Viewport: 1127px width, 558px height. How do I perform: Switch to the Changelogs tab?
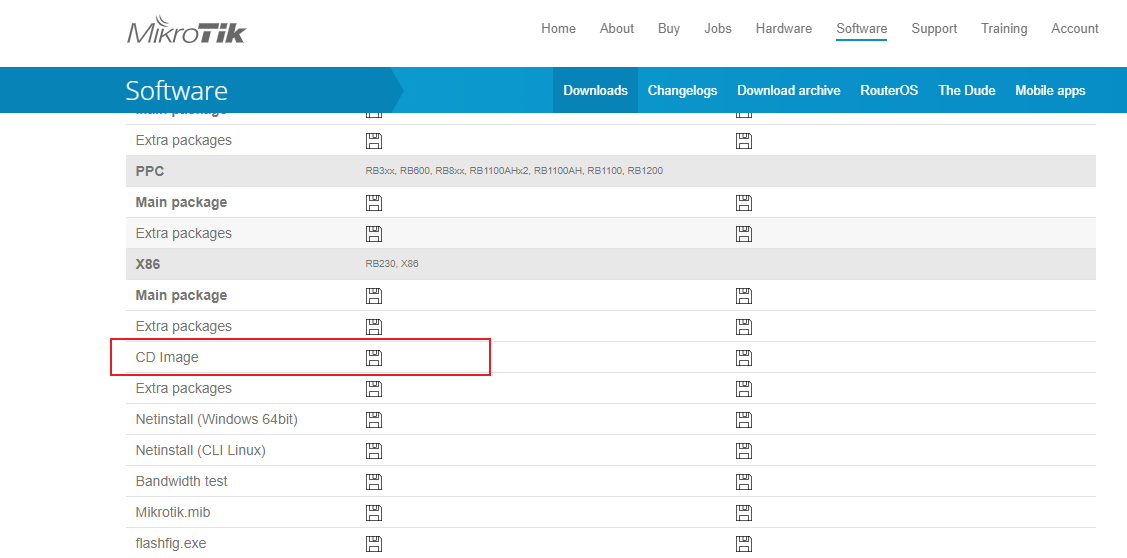click(x=682, y=91)
